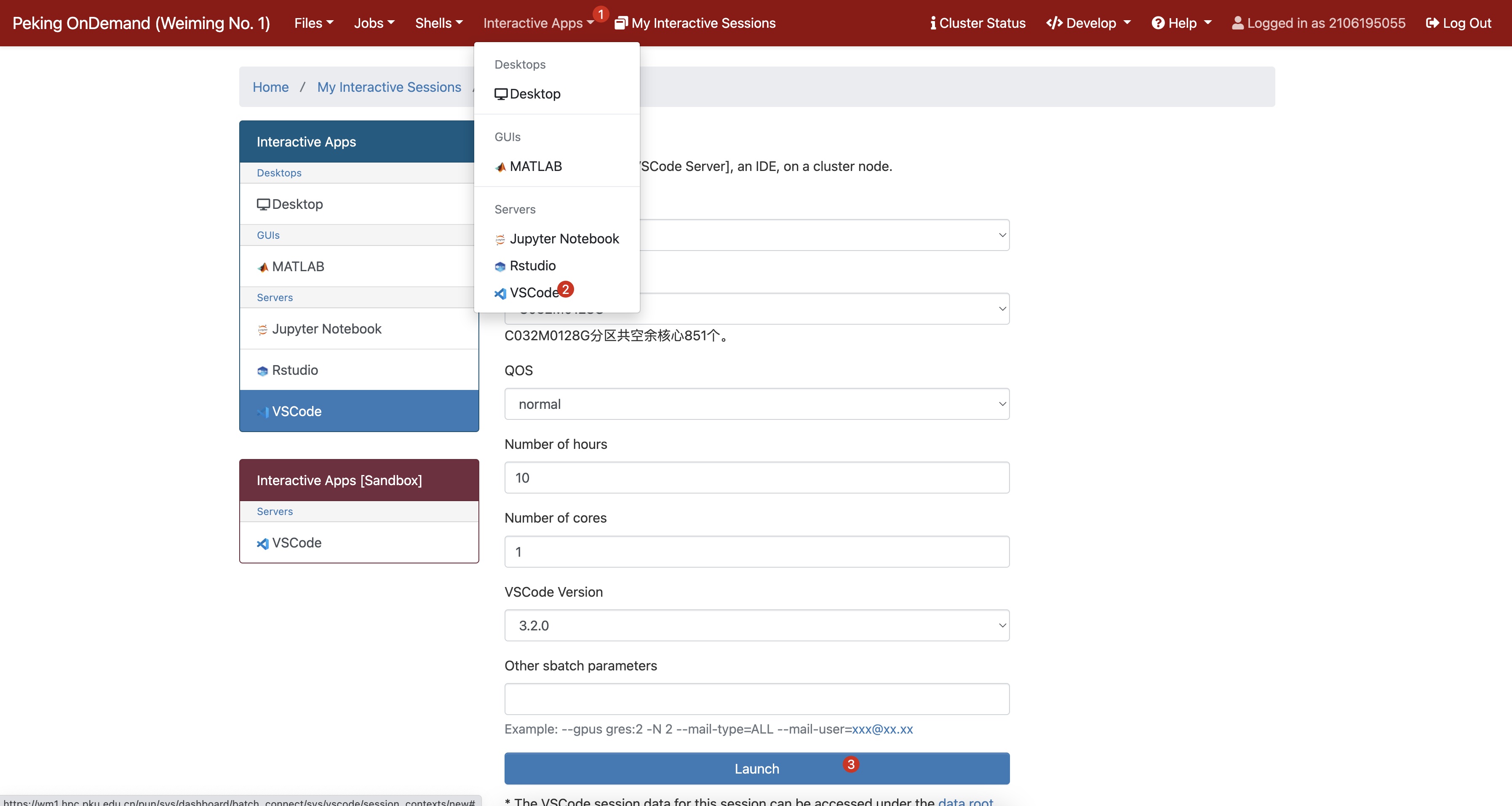
Task: Open the QOS normal dropdown
Action: pos(756,404)
